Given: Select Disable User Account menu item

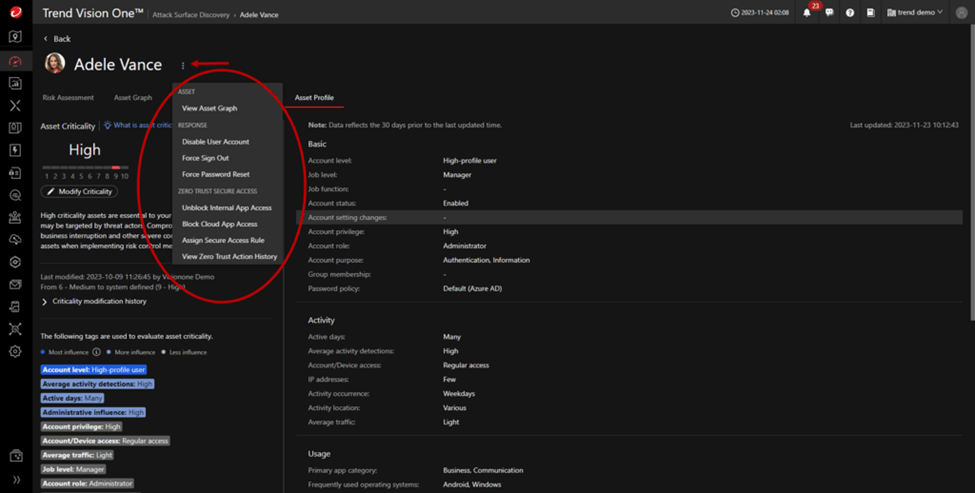Looking at the screenshot, I should [x=215, y=142].
